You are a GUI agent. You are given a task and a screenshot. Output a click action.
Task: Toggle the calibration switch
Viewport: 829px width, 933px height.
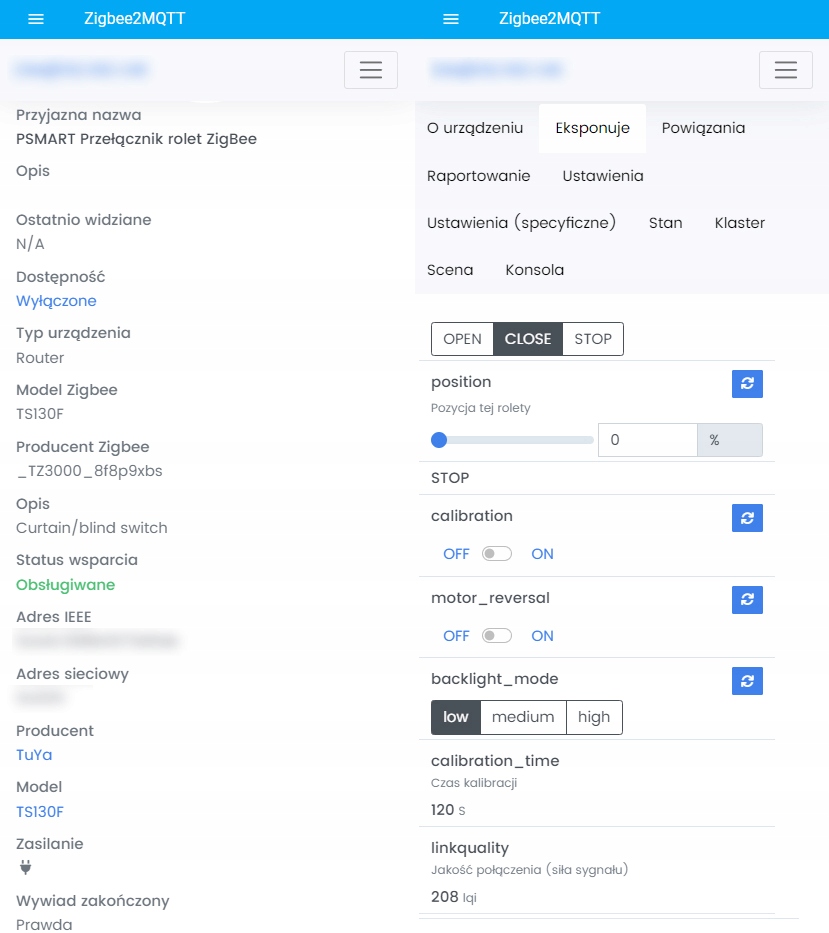coord(497,554)
